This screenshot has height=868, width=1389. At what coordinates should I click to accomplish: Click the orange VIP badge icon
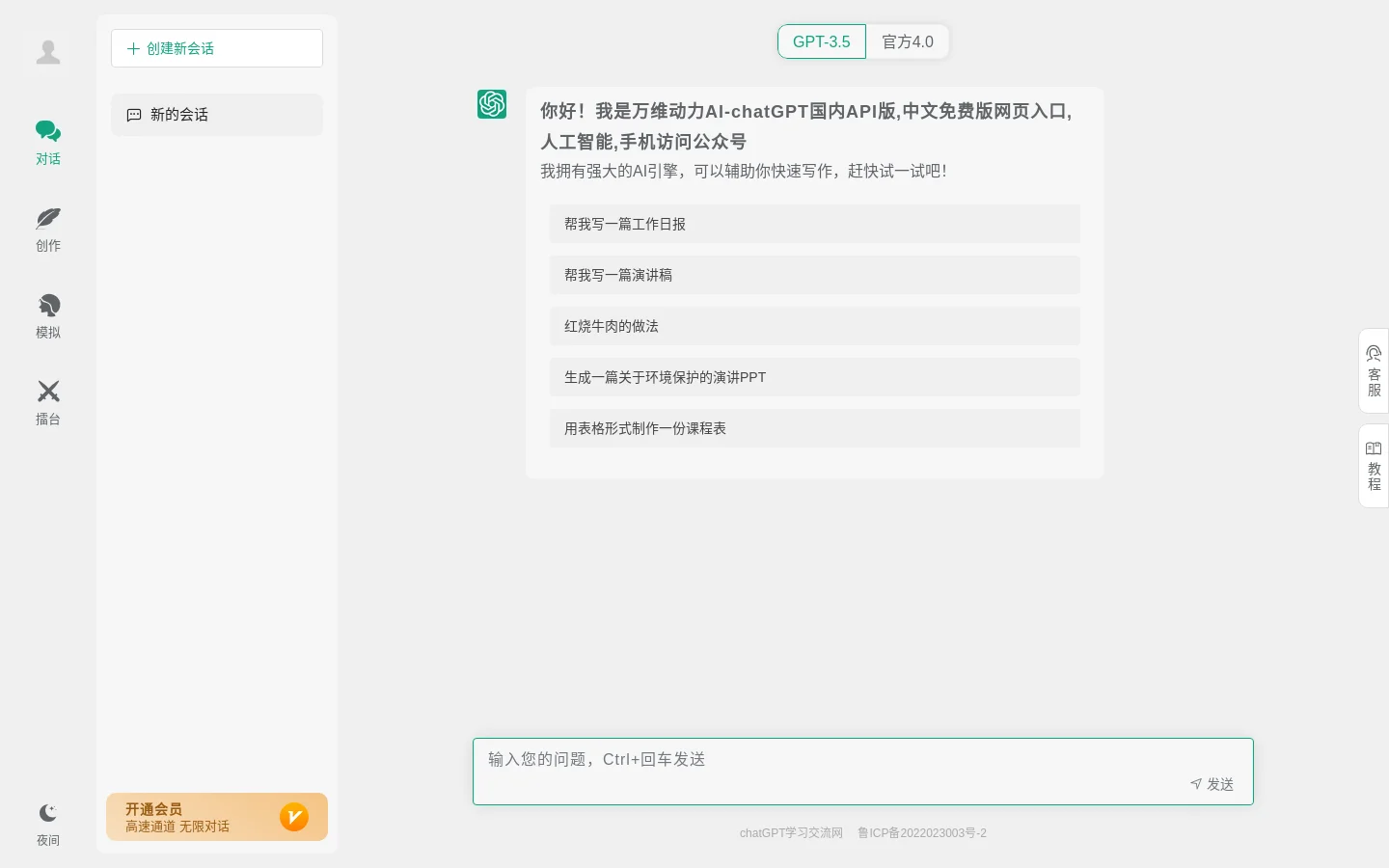[294, 817]
